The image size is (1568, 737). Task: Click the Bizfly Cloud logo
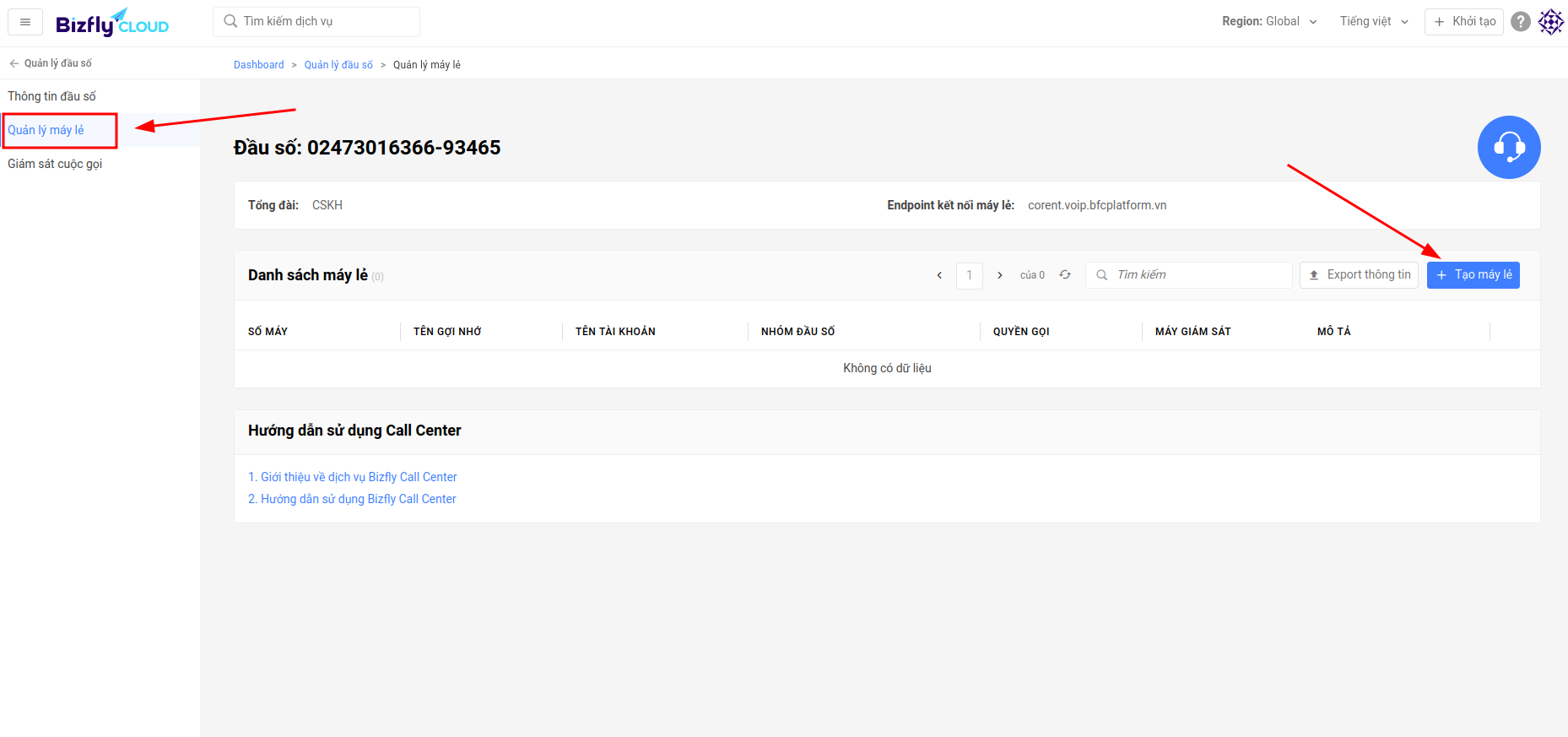click(x=112, y=23)
